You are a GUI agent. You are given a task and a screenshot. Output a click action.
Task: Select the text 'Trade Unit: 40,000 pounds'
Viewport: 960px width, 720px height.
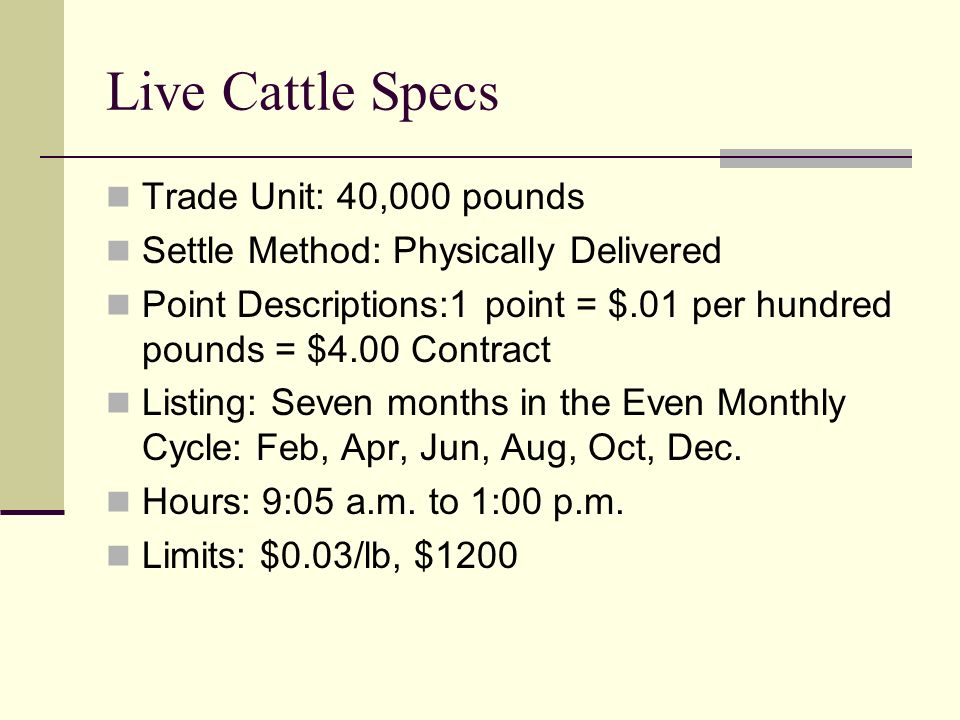[363, 197]
